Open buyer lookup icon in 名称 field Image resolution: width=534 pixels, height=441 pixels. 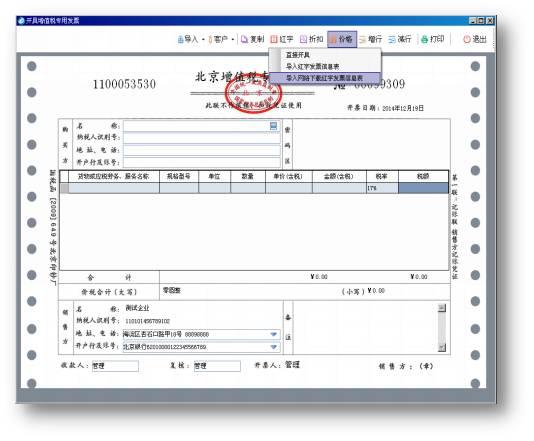pos(273,126)
